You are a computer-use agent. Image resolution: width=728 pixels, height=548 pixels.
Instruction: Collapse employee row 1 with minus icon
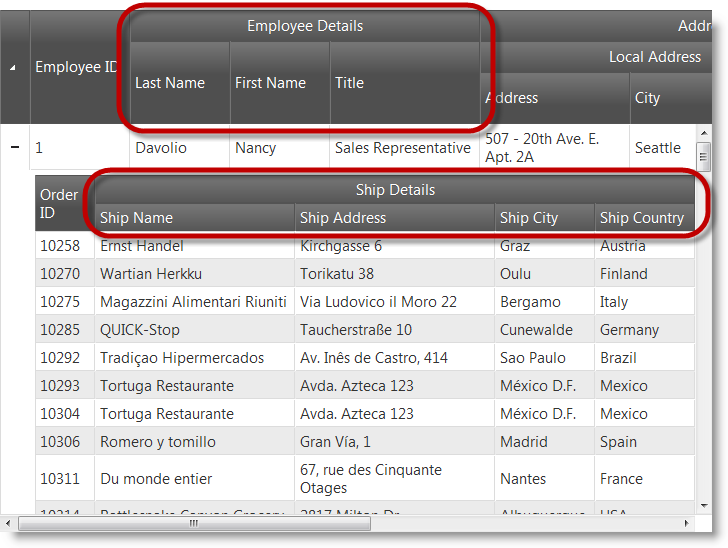pos(15,147)
